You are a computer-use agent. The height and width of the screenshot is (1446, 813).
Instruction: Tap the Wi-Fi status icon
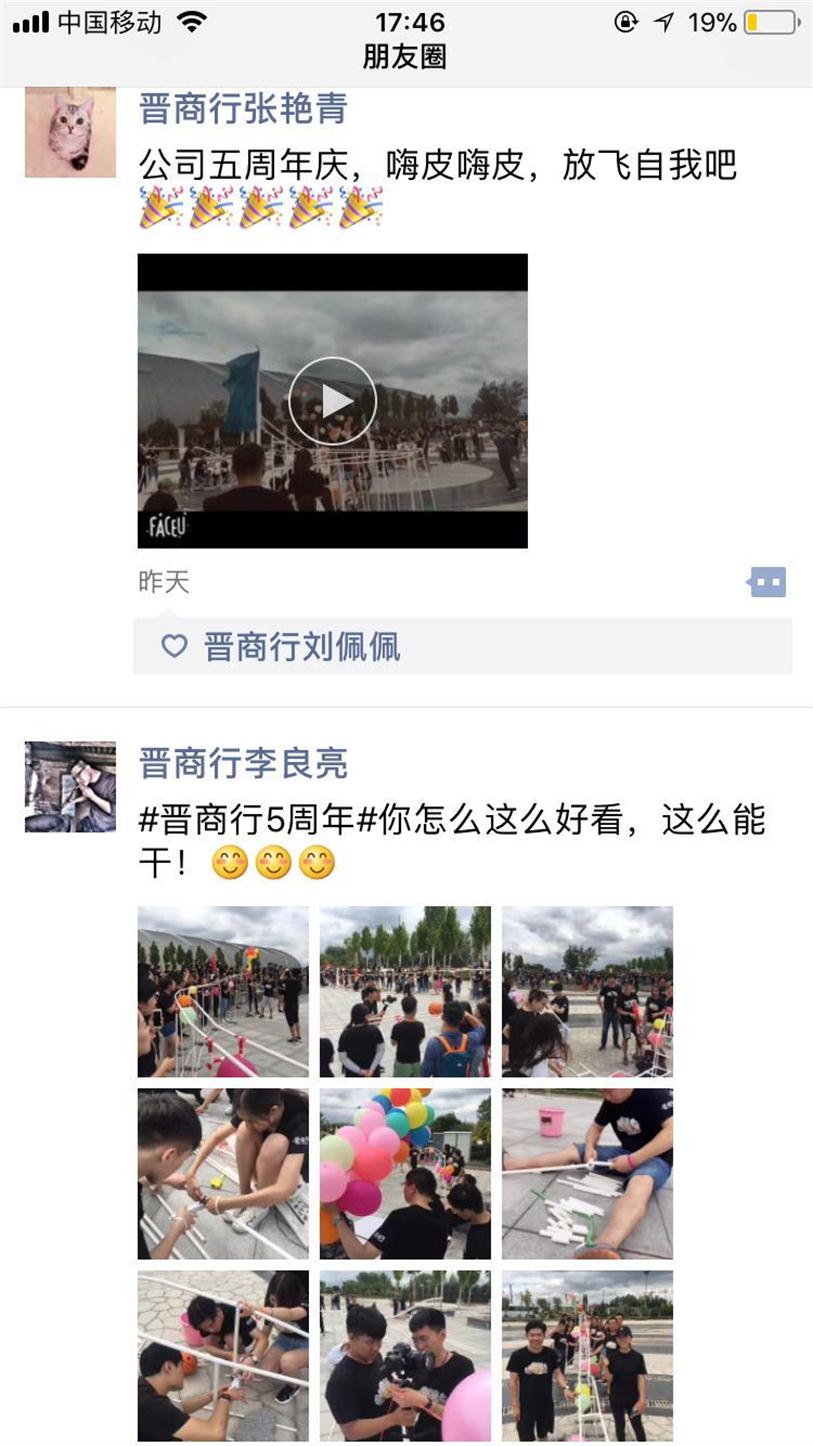point(191,22)
